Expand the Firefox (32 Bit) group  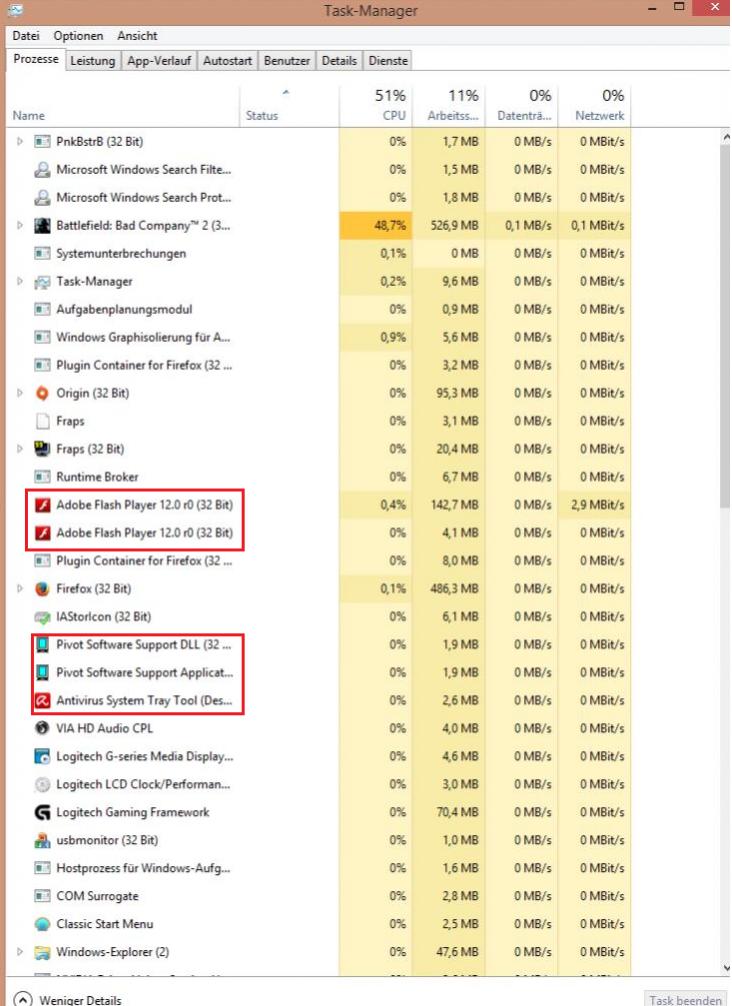tap(20, 589)
